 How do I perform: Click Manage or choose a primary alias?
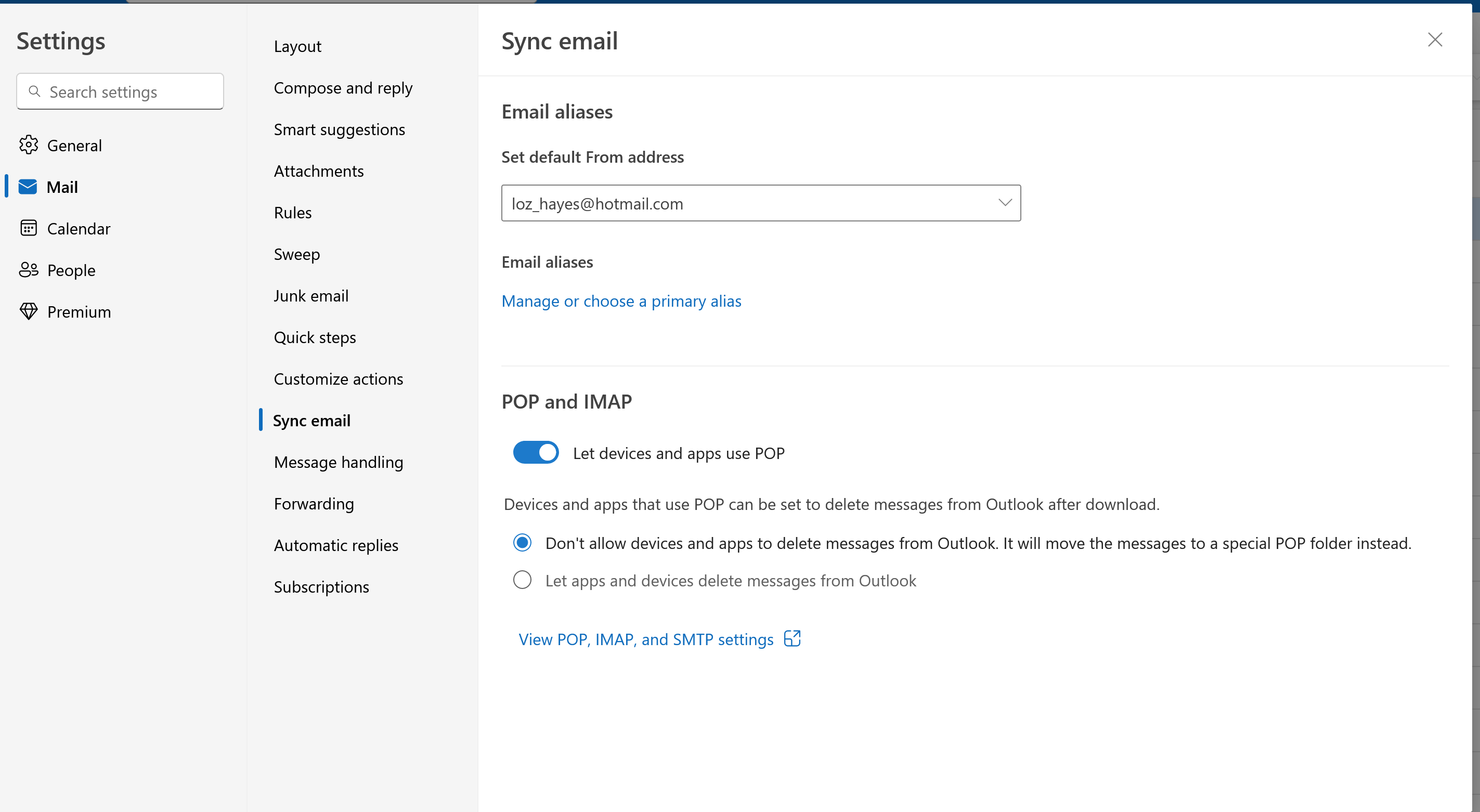tap(621, 301)
